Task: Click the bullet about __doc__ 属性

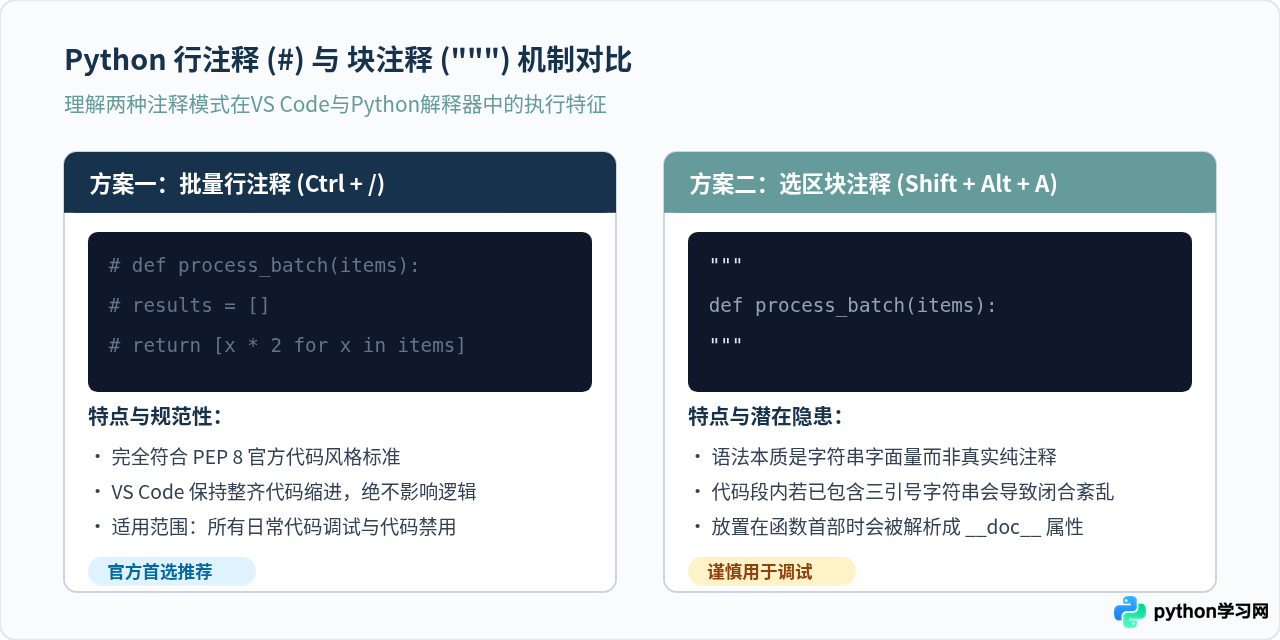Action: pyautogui.click(x=888, y=527)
